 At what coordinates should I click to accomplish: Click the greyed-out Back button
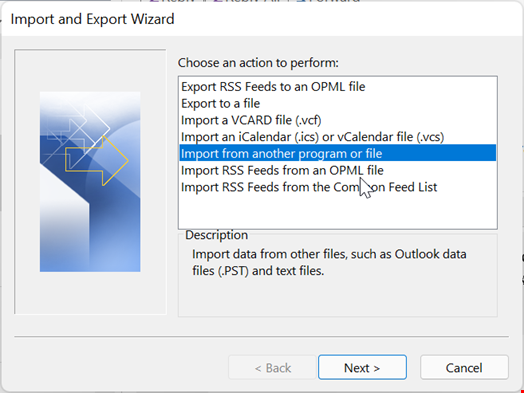272,368
